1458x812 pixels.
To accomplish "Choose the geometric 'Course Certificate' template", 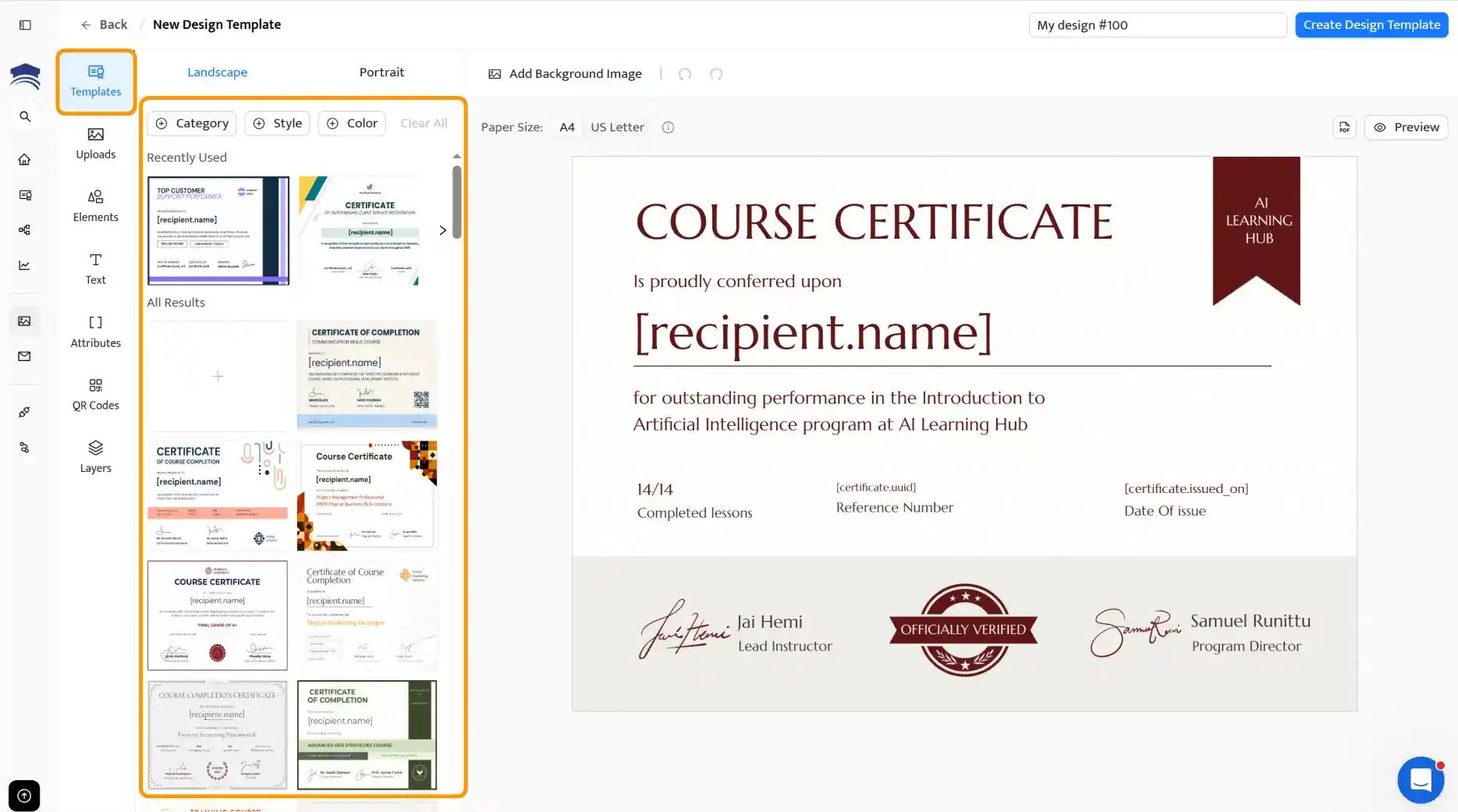I will coord(367,496).
